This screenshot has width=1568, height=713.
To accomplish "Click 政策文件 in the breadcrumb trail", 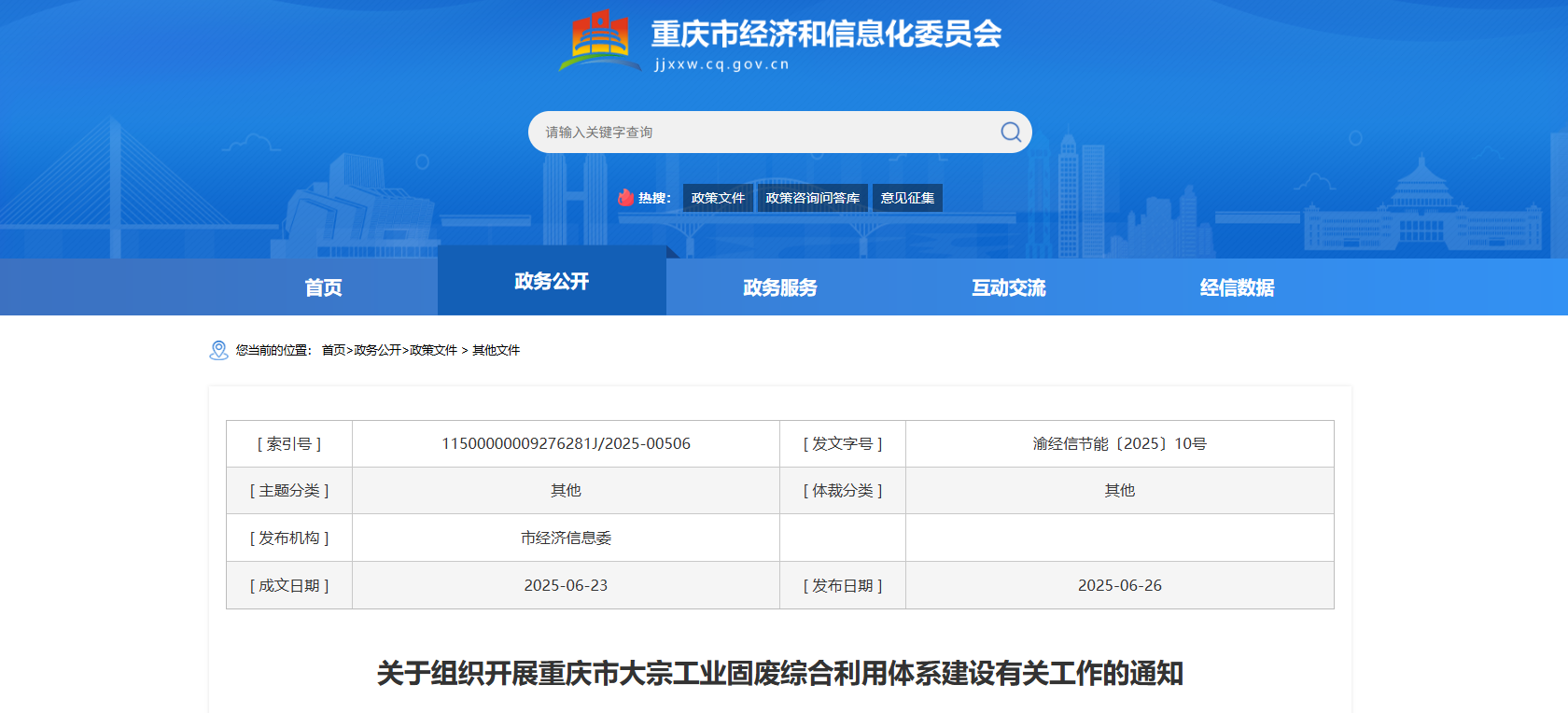I will [433, 350].
